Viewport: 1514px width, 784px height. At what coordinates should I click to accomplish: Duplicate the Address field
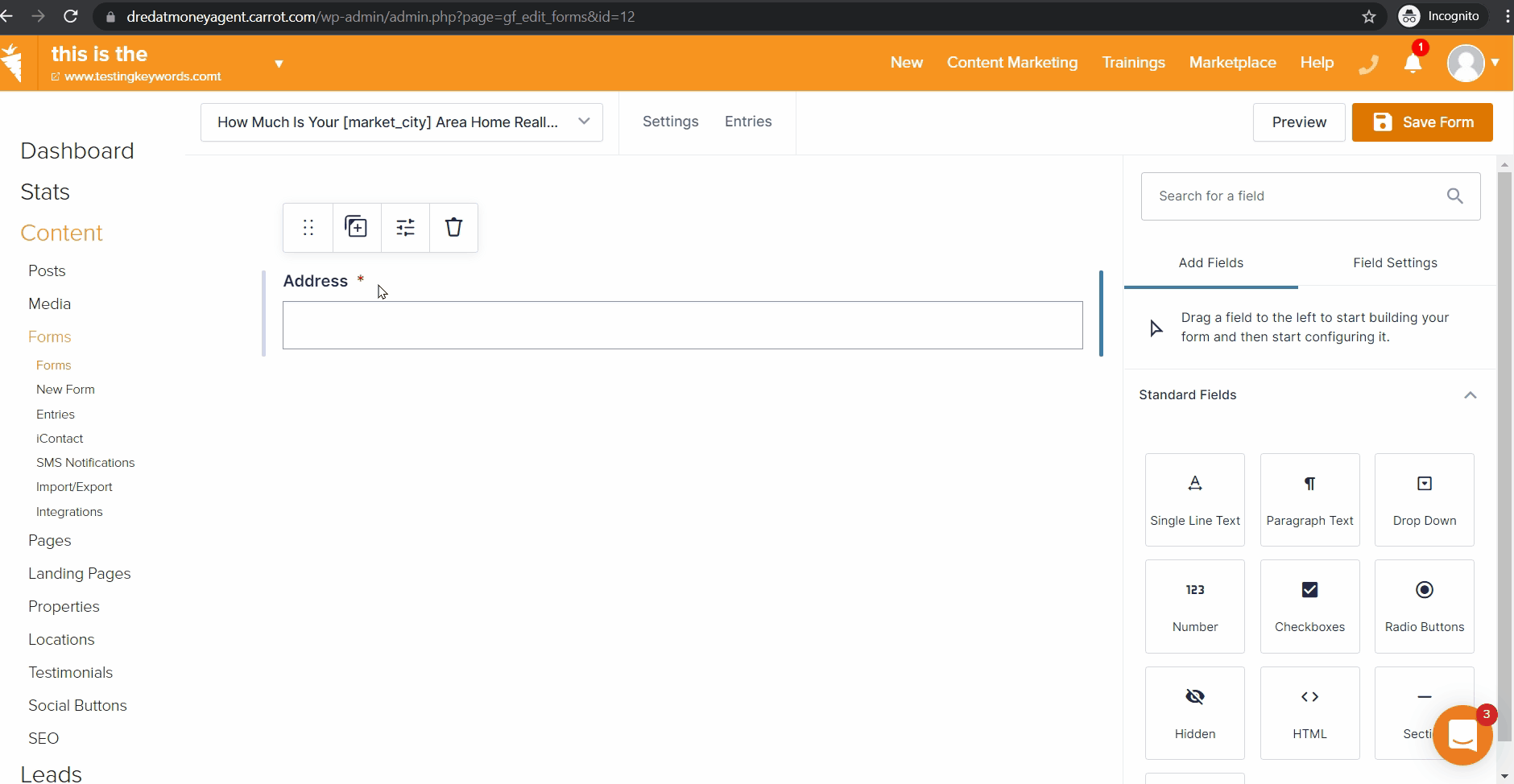(357, 228)
